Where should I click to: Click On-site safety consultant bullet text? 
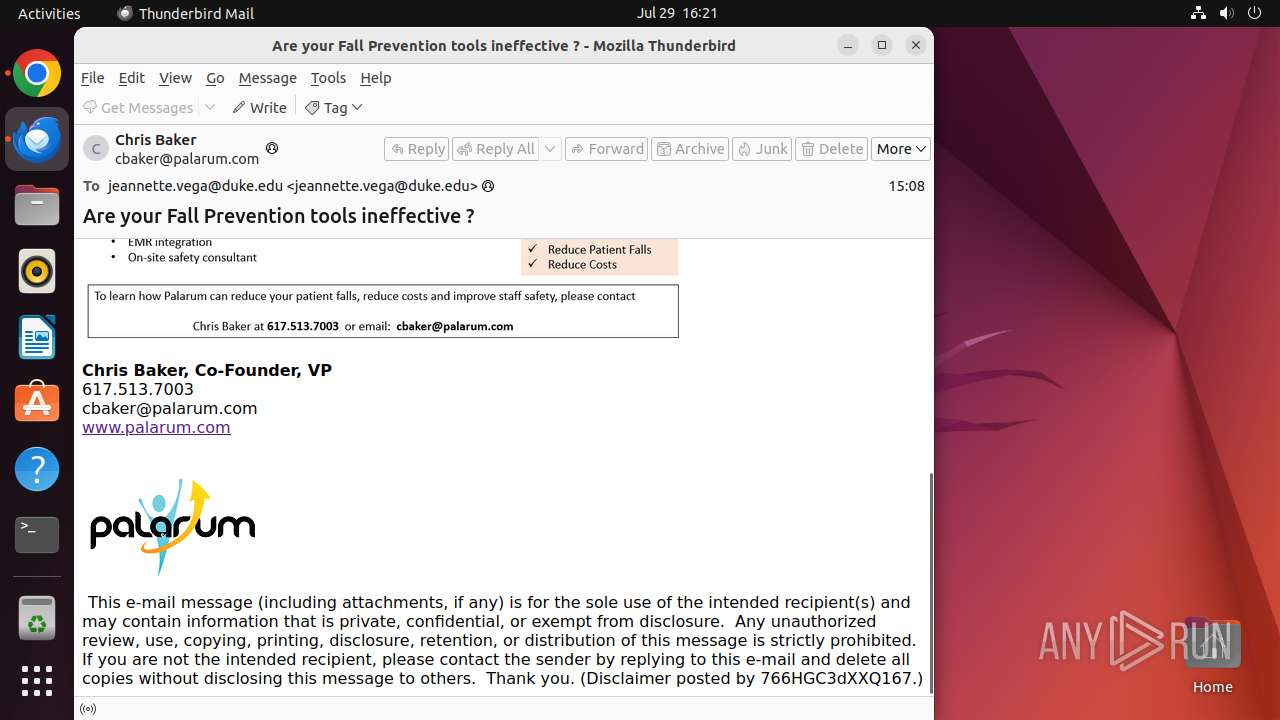[192, 257]
